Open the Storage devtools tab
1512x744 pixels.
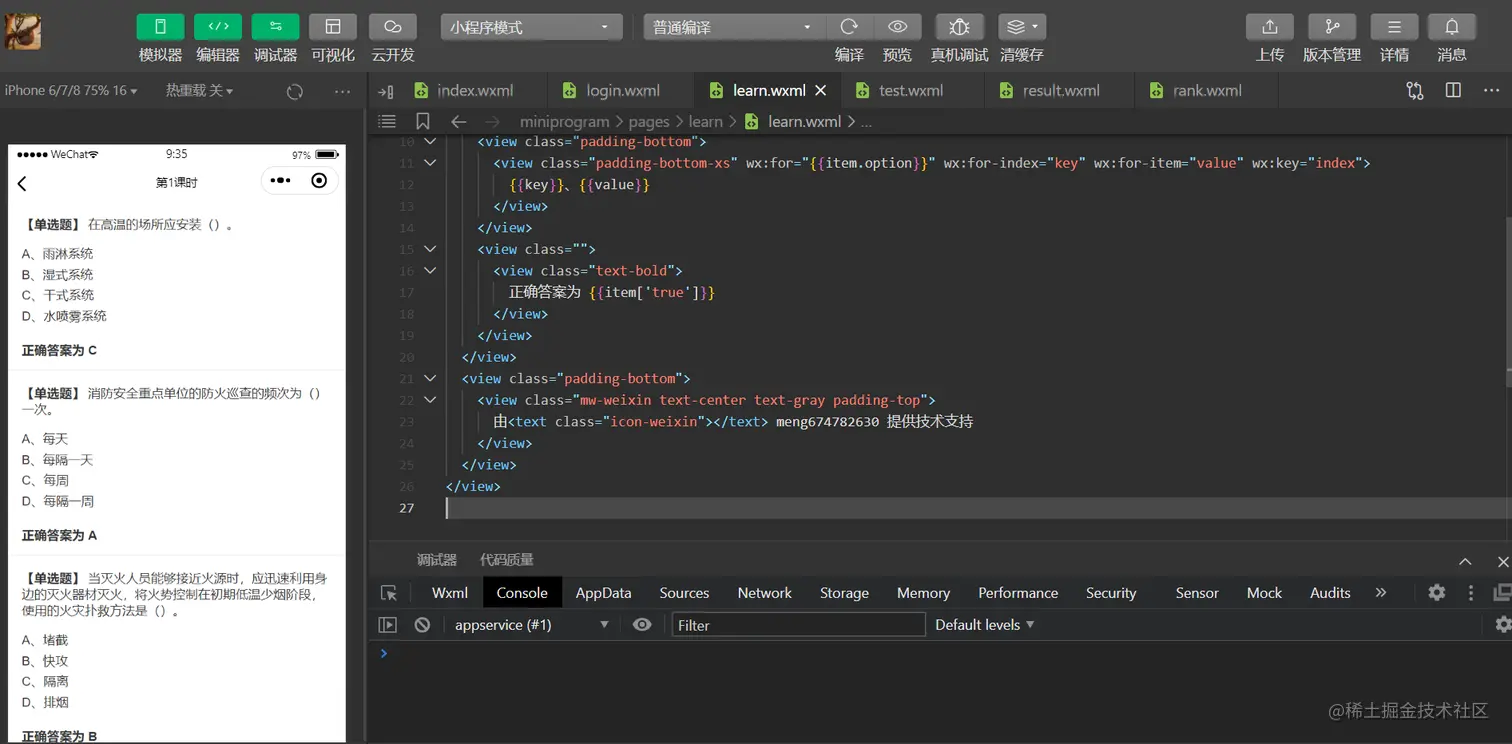click(844, 593)
